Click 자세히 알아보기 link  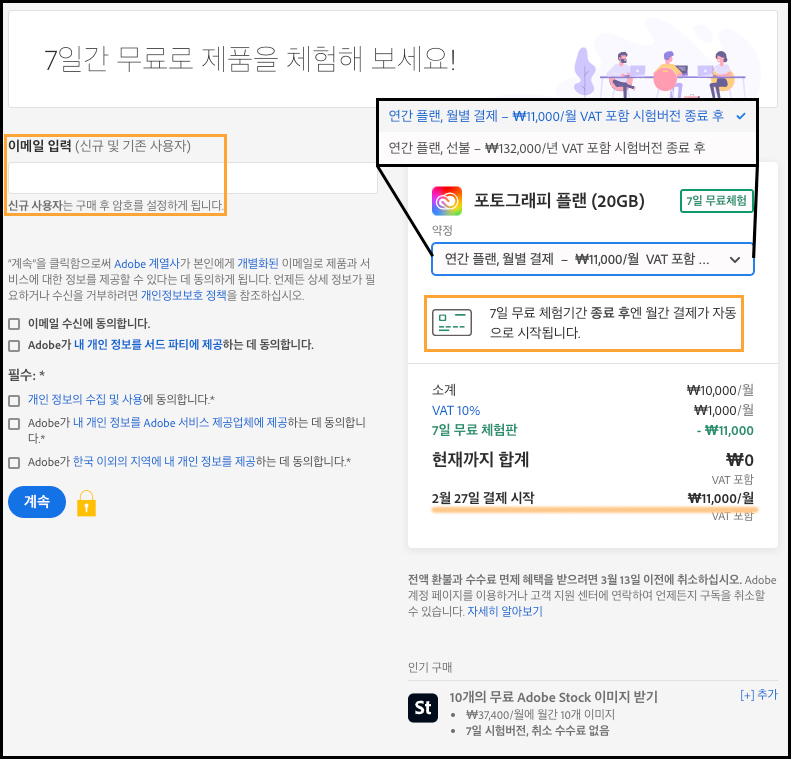coord(504,611)
